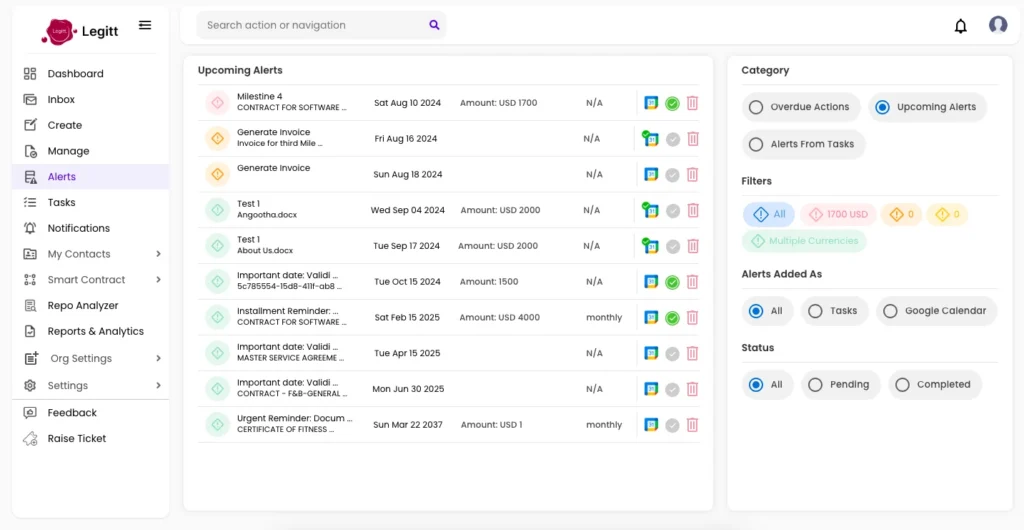
Task: Click the Legitt logo
Action: point(80,31)
